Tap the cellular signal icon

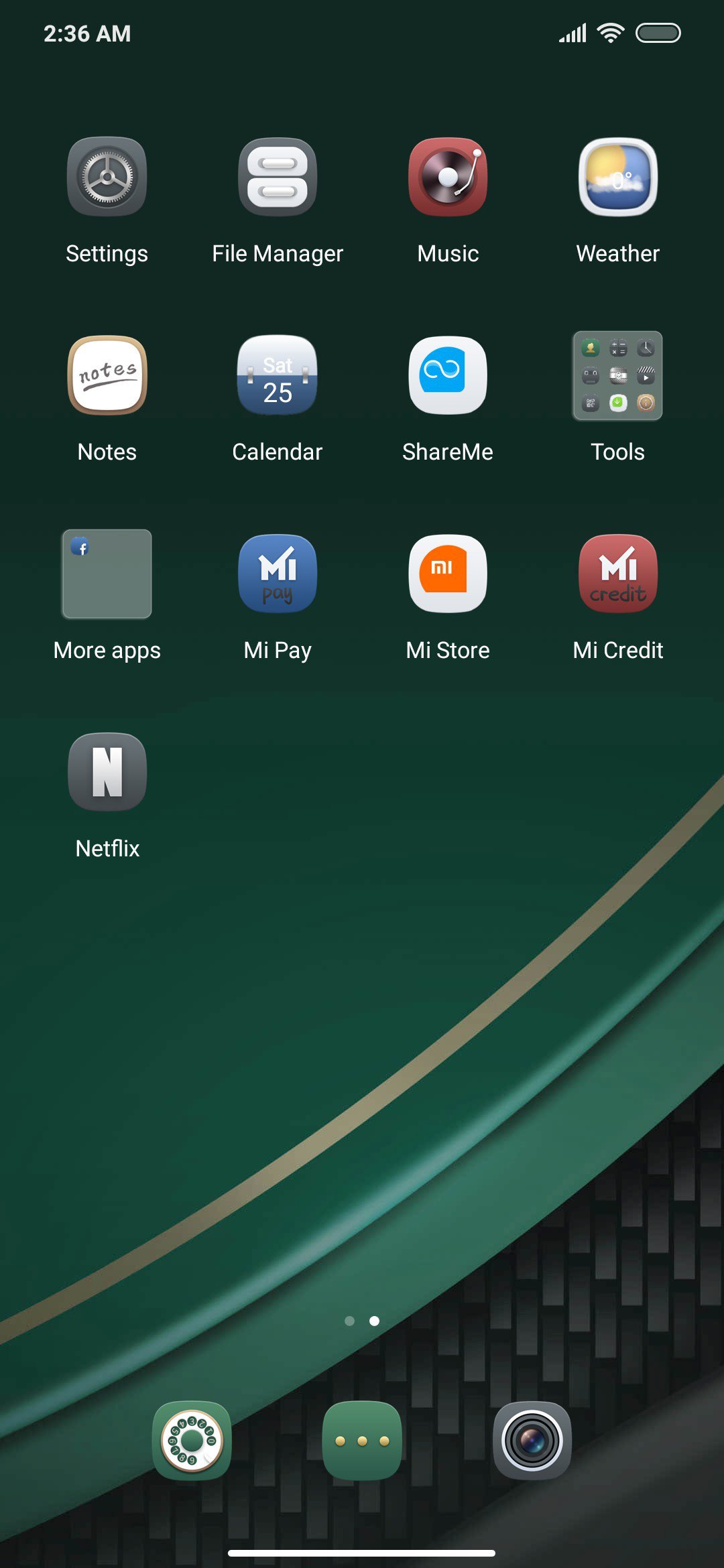[x=573, y=33]
